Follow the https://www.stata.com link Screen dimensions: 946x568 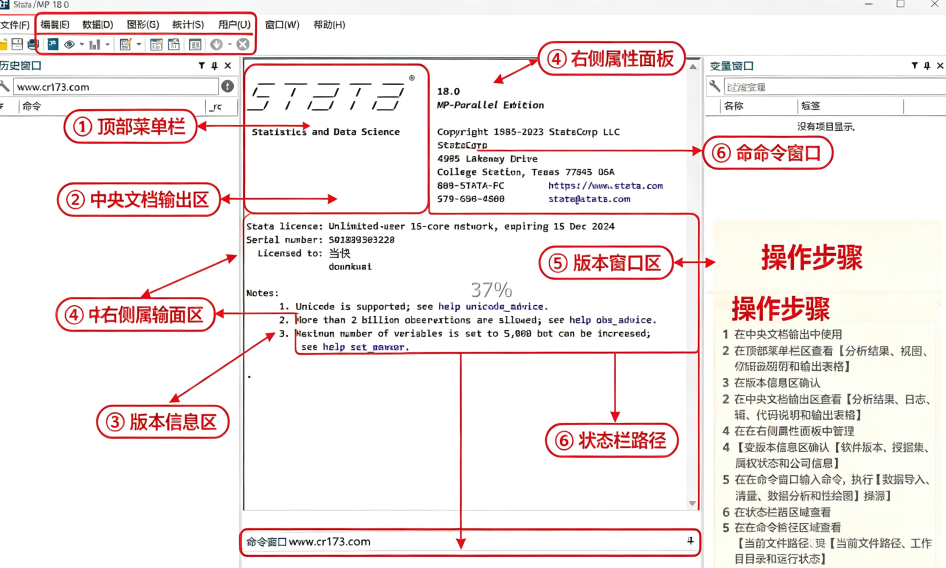[605, 186]
